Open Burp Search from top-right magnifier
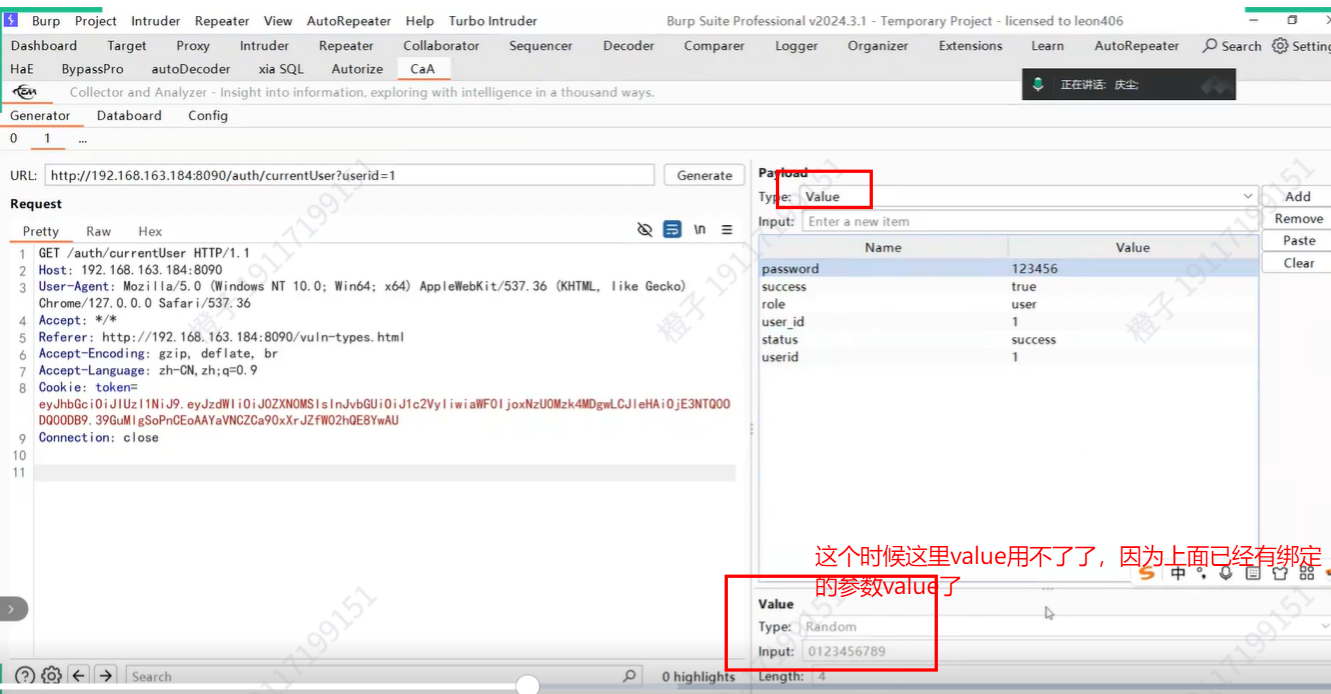1331x694 pixels. click(x=1232, y=46)
